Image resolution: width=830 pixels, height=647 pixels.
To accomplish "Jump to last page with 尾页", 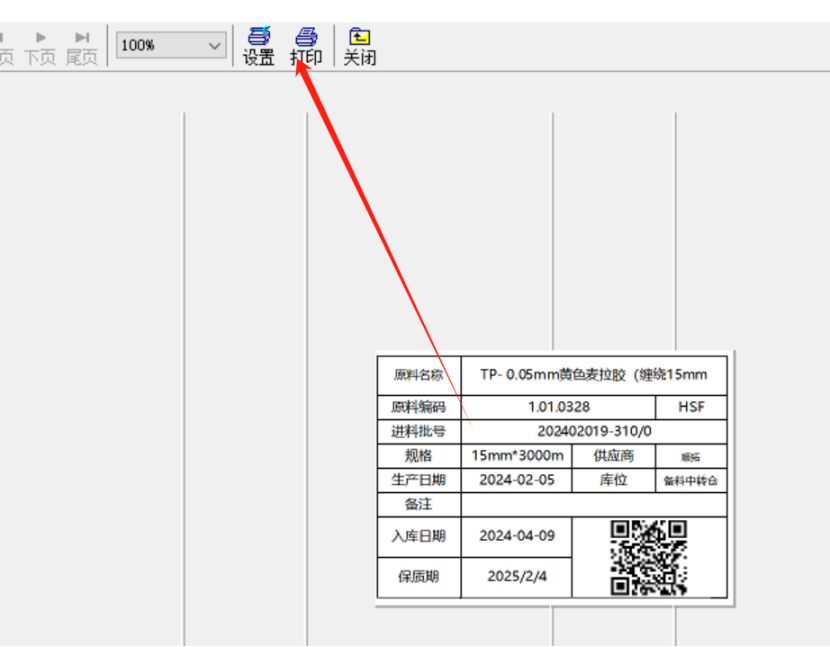I will pos(82,48).
